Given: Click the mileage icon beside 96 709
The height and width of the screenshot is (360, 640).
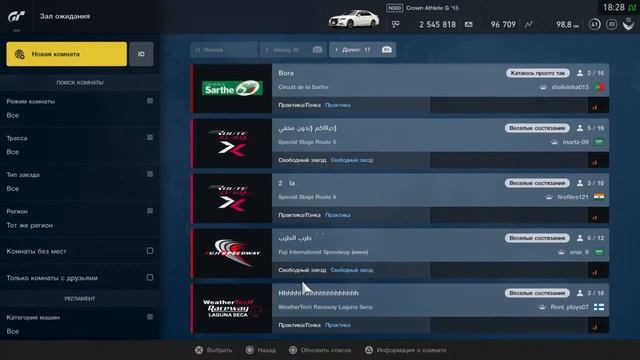Looking at the screenshot, I should (469, 24).
